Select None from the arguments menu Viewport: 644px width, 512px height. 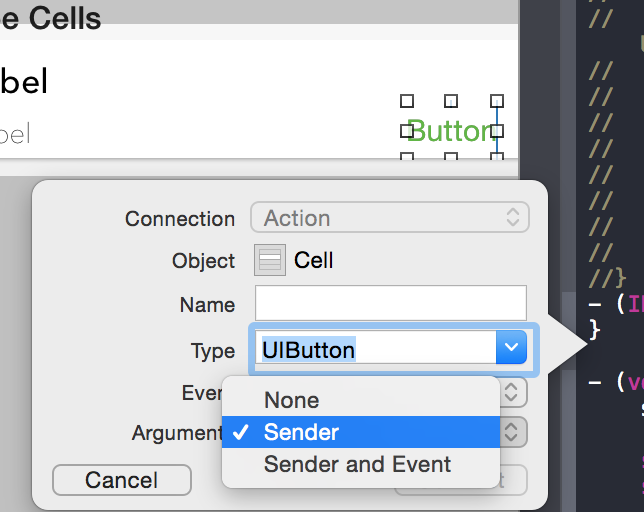(291, 400)
